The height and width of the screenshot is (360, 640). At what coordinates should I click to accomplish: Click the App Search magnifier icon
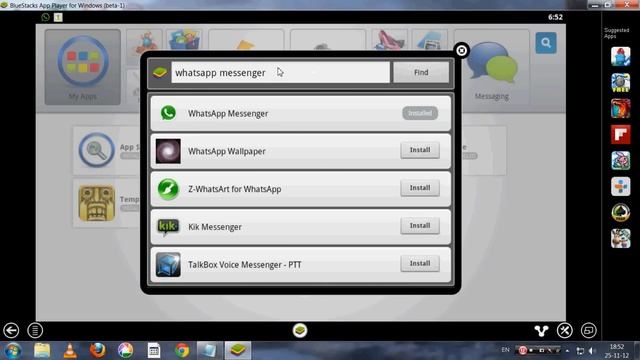(x=97, y=150)
